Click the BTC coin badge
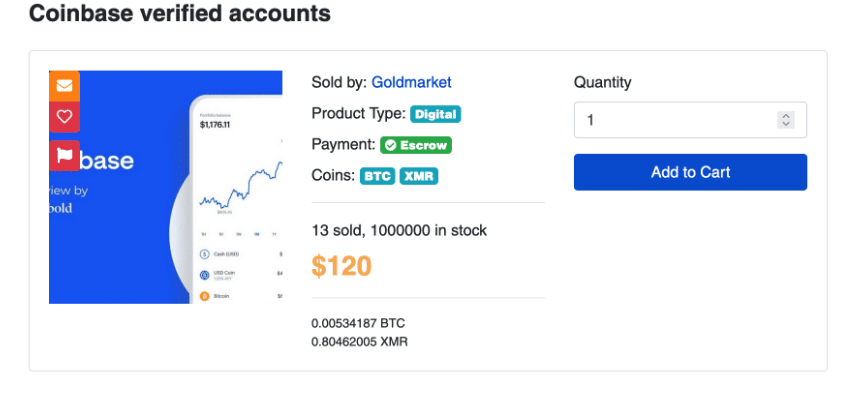 377,176
